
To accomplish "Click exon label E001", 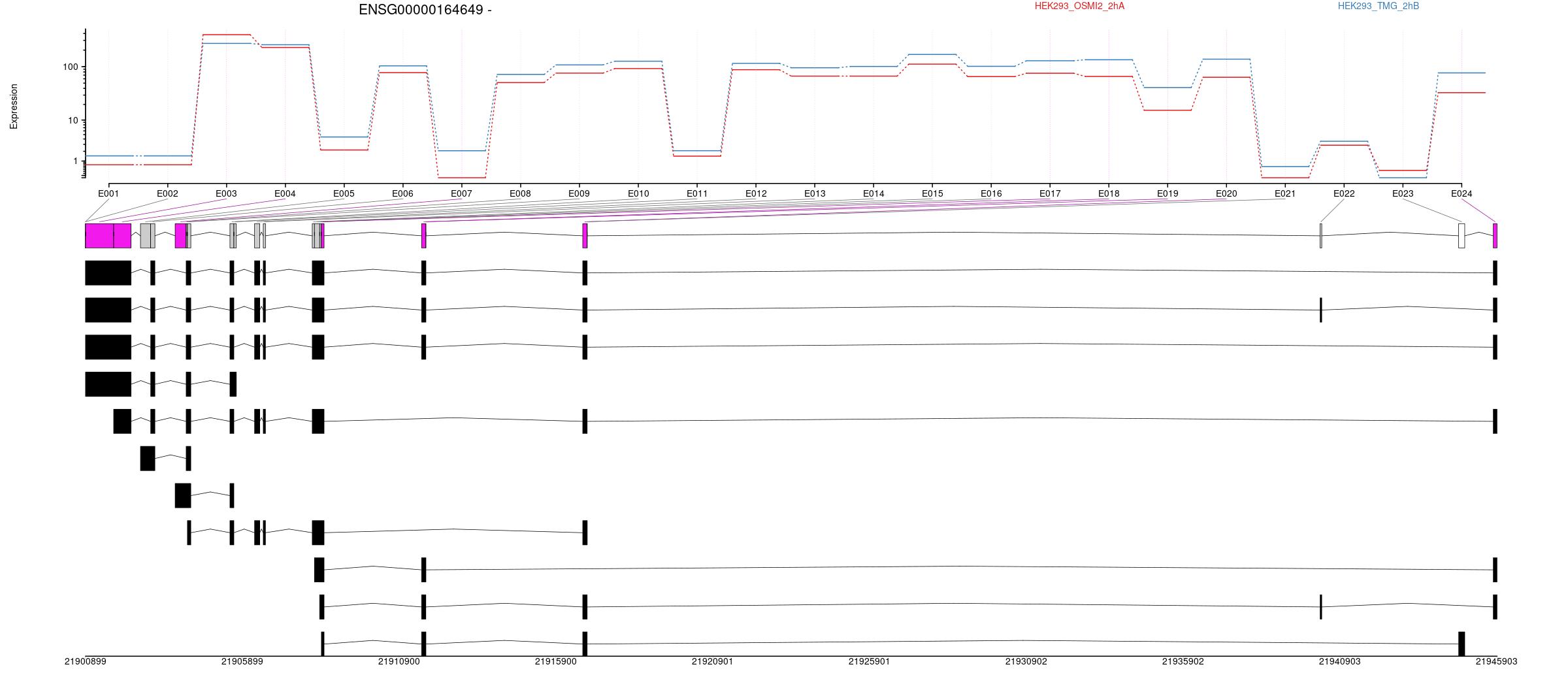I will [108, 193].
